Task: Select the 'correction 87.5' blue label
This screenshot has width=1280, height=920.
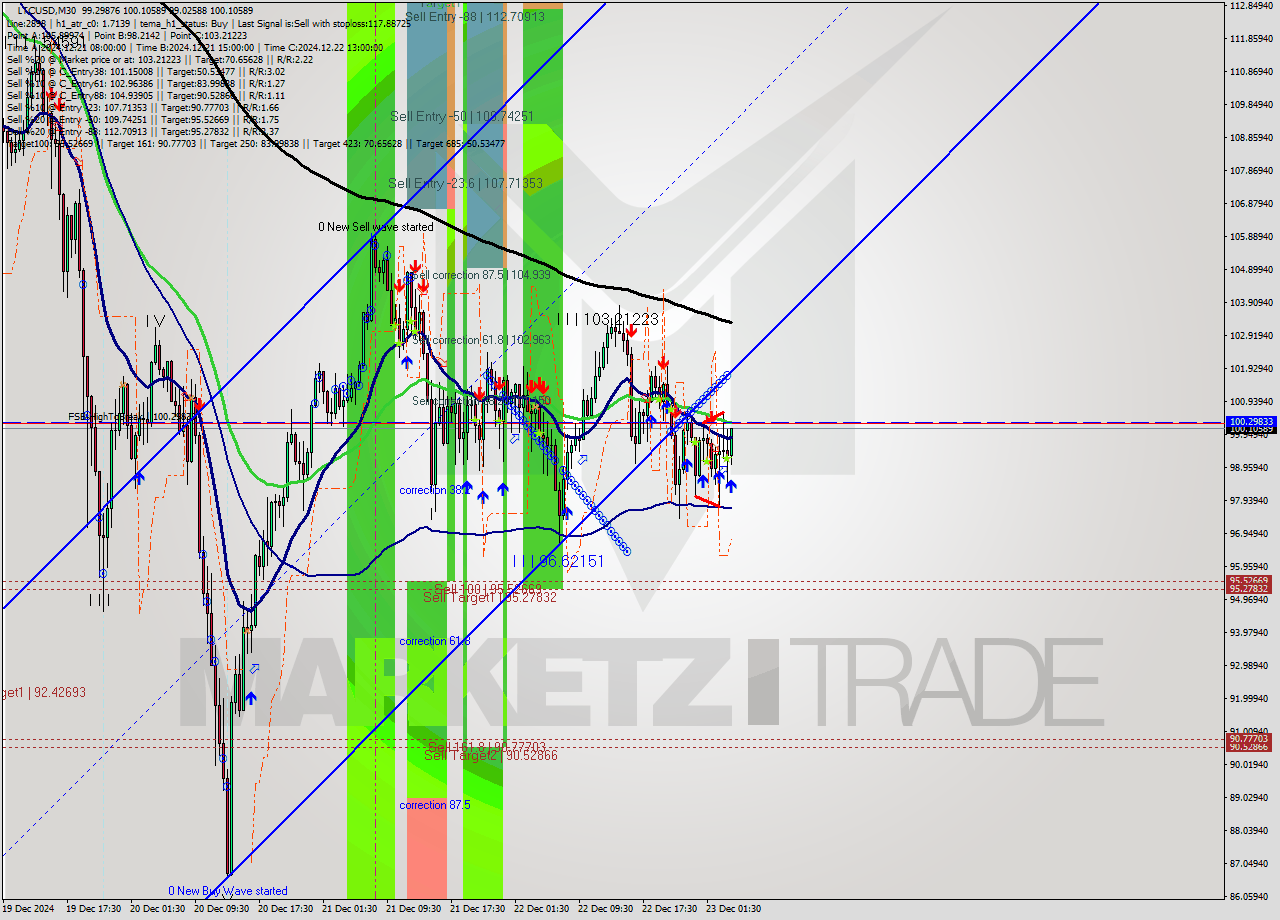Action: click(x=435, y=805)
